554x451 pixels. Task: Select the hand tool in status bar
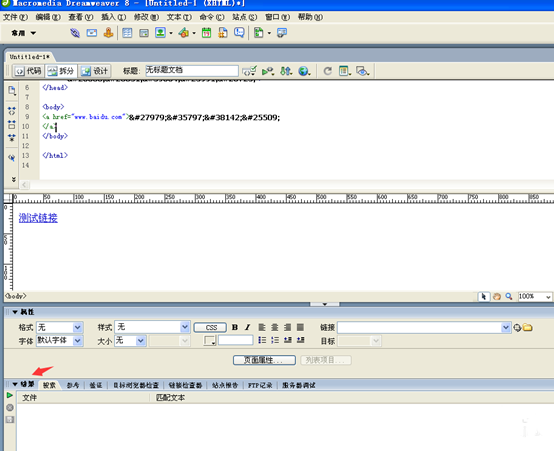497,297
